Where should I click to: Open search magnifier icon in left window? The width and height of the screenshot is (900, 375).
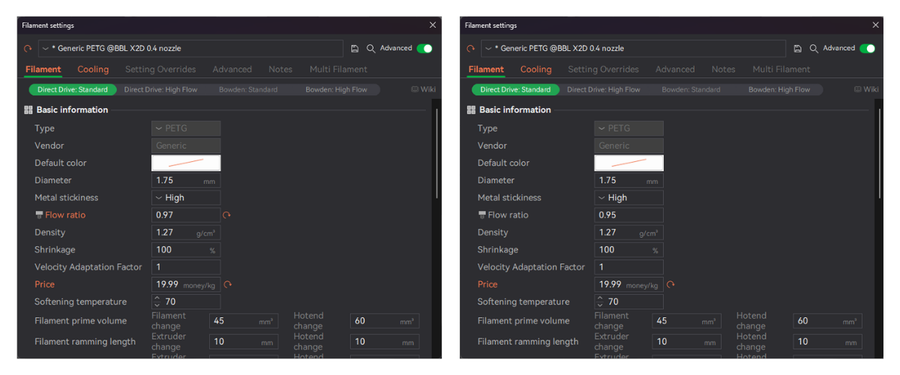pos(371,49)
